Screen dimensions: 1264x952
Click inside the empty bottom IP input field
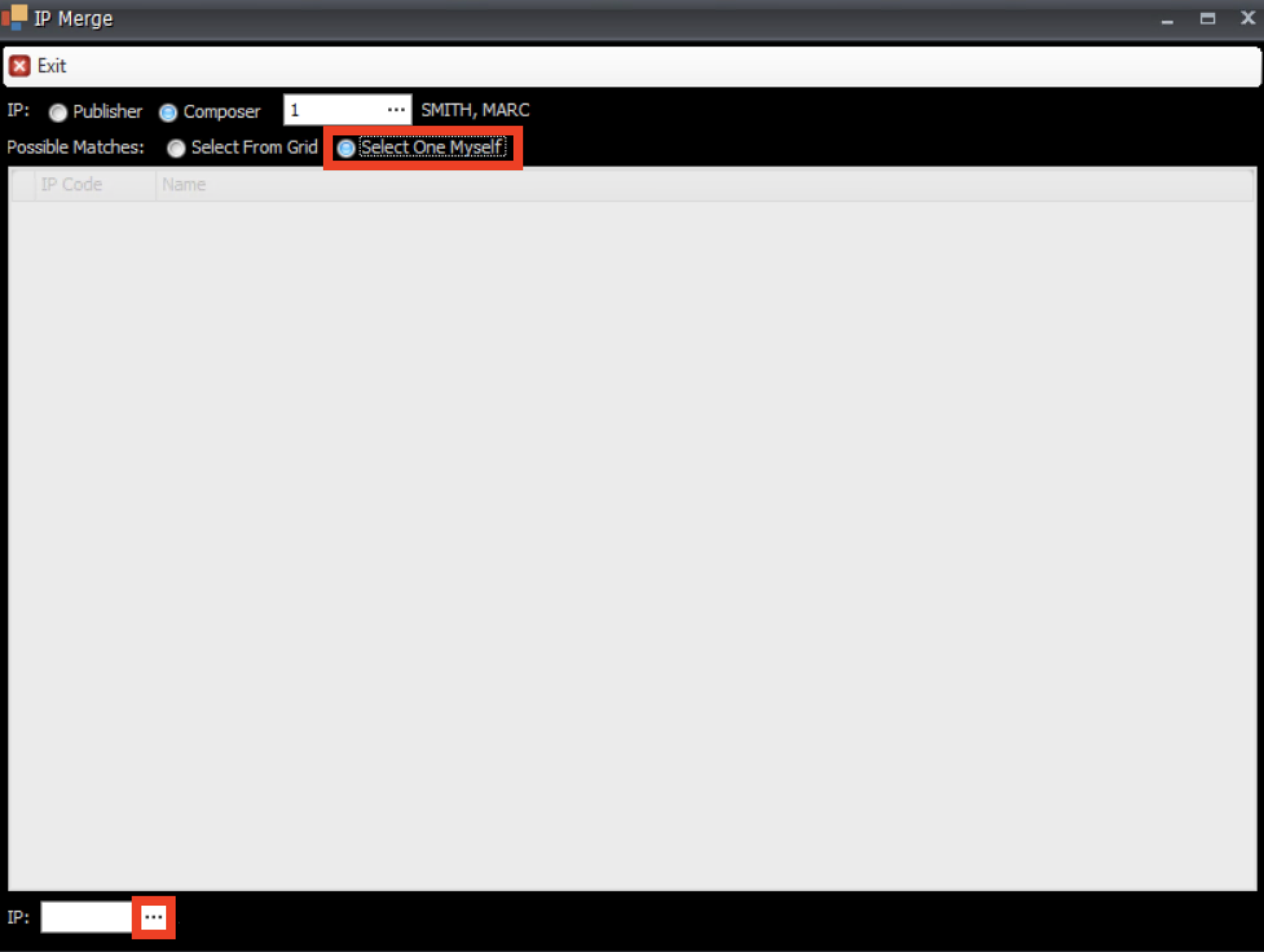pos(86,917)
